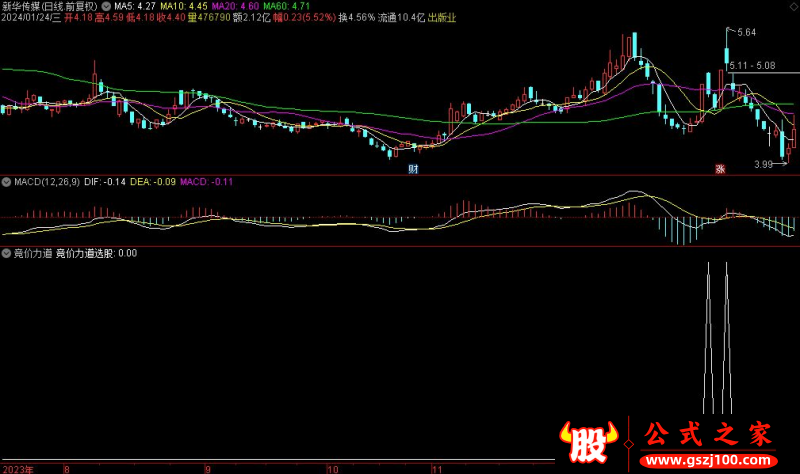Click the 3.99 low price marker
The width and height of the screenshot is (800, 474).
[x=765, y=164]
